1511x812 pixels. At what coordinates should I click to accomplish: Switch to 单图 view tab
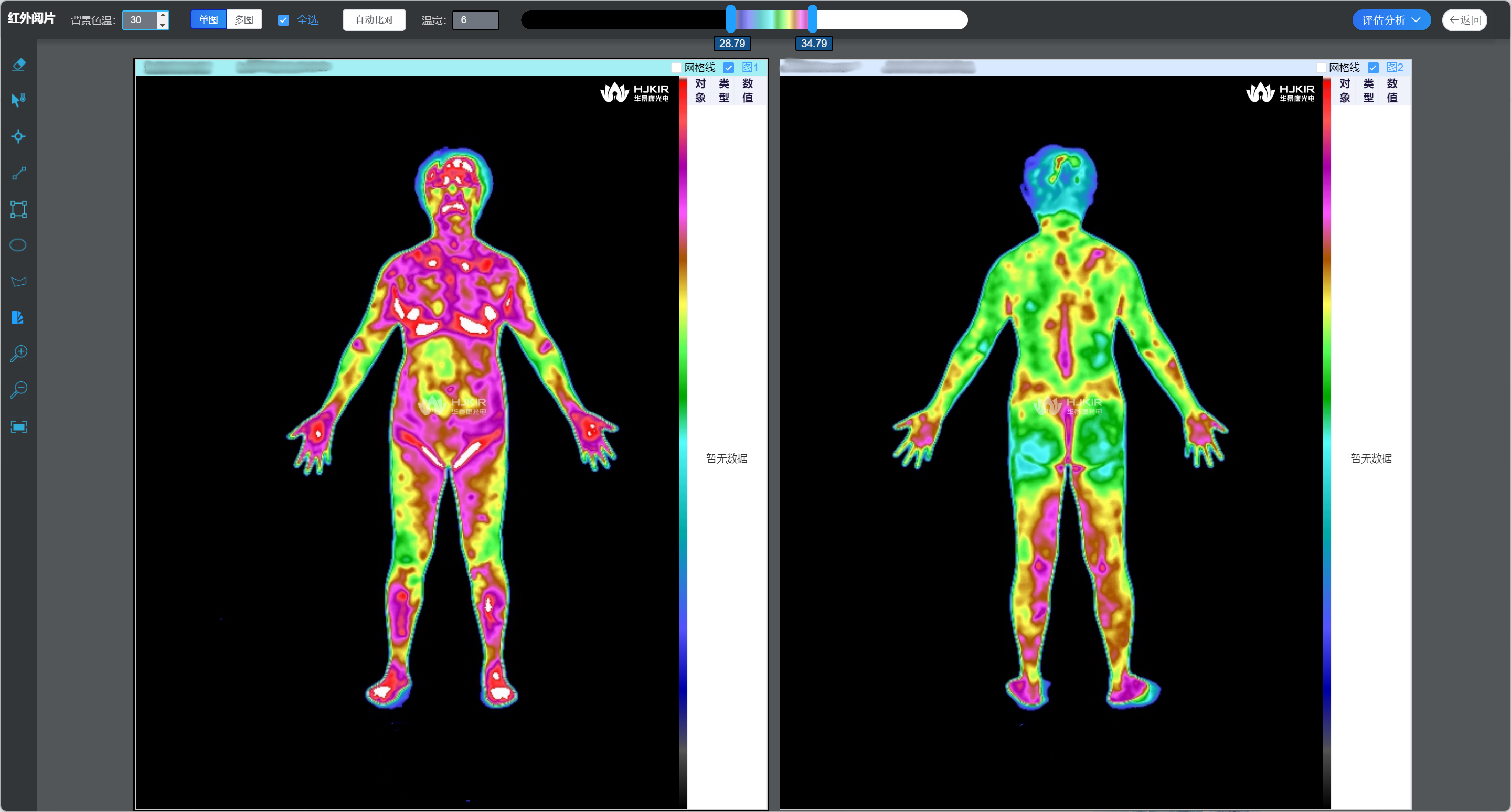click(208, 20)
